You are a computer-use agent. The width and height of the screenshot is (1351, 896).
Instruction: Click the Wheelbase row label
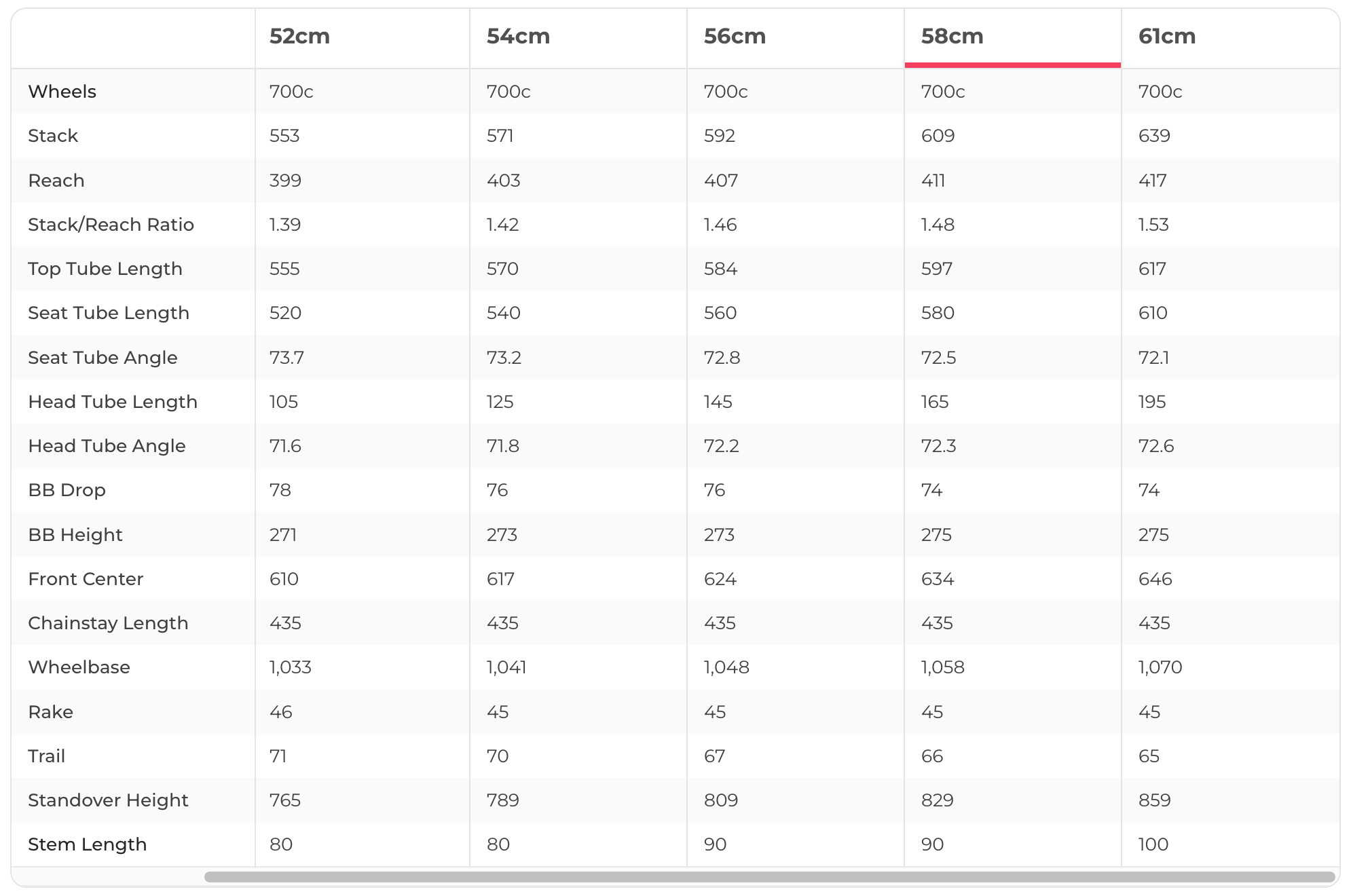point(79,667)
